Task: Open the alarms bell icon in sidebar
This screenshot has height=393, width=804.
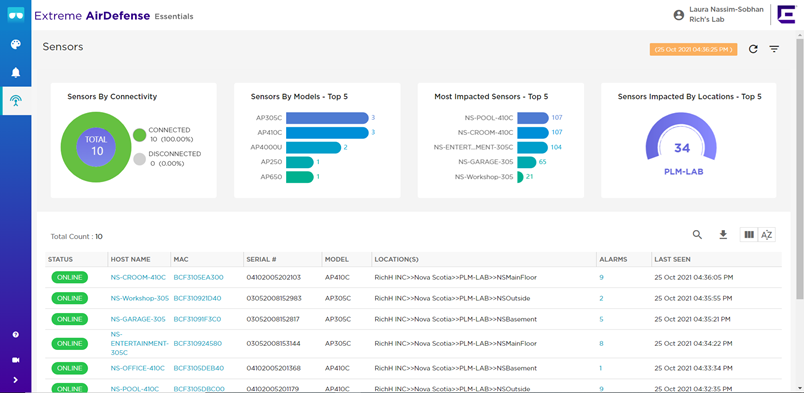Action: (x=16, y=72)
